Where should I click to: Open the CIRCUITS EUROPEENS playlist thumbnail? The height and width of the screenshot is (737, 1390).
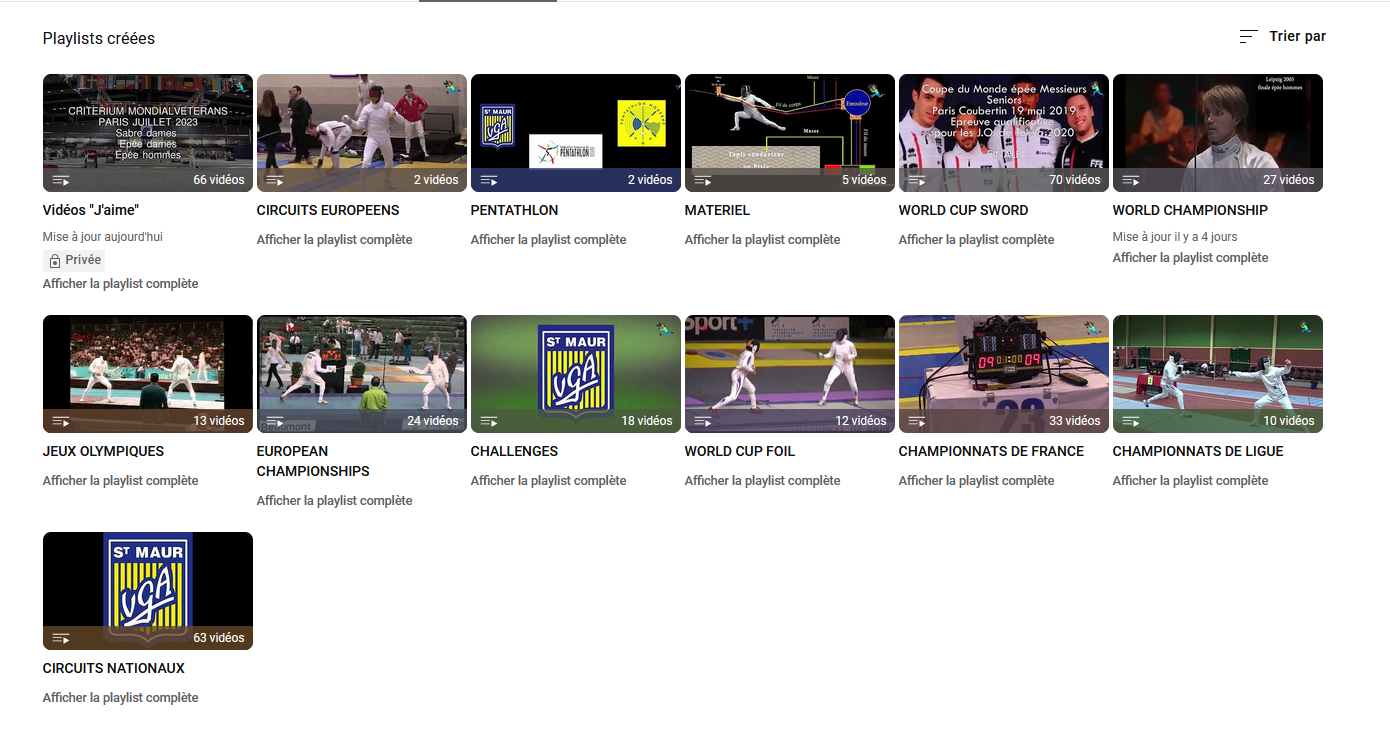(x=362, y=133)
